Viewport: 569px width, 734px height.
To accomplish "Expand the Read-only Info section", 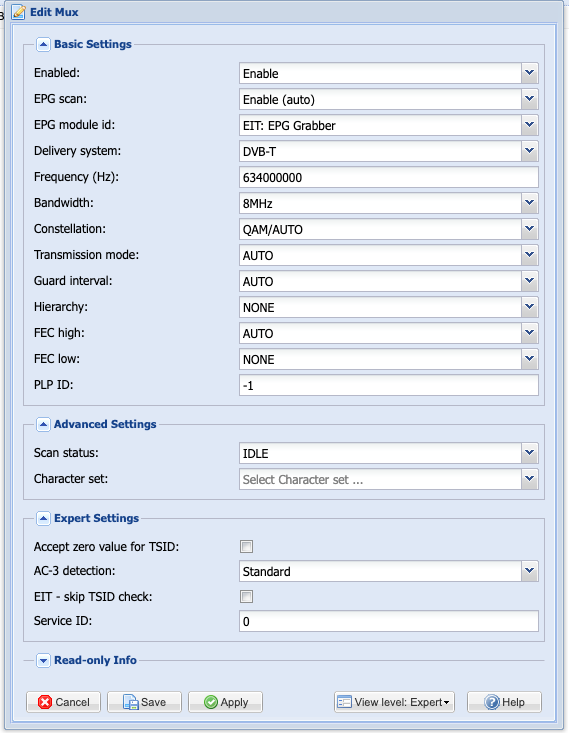I will click(x=43, y=661).
